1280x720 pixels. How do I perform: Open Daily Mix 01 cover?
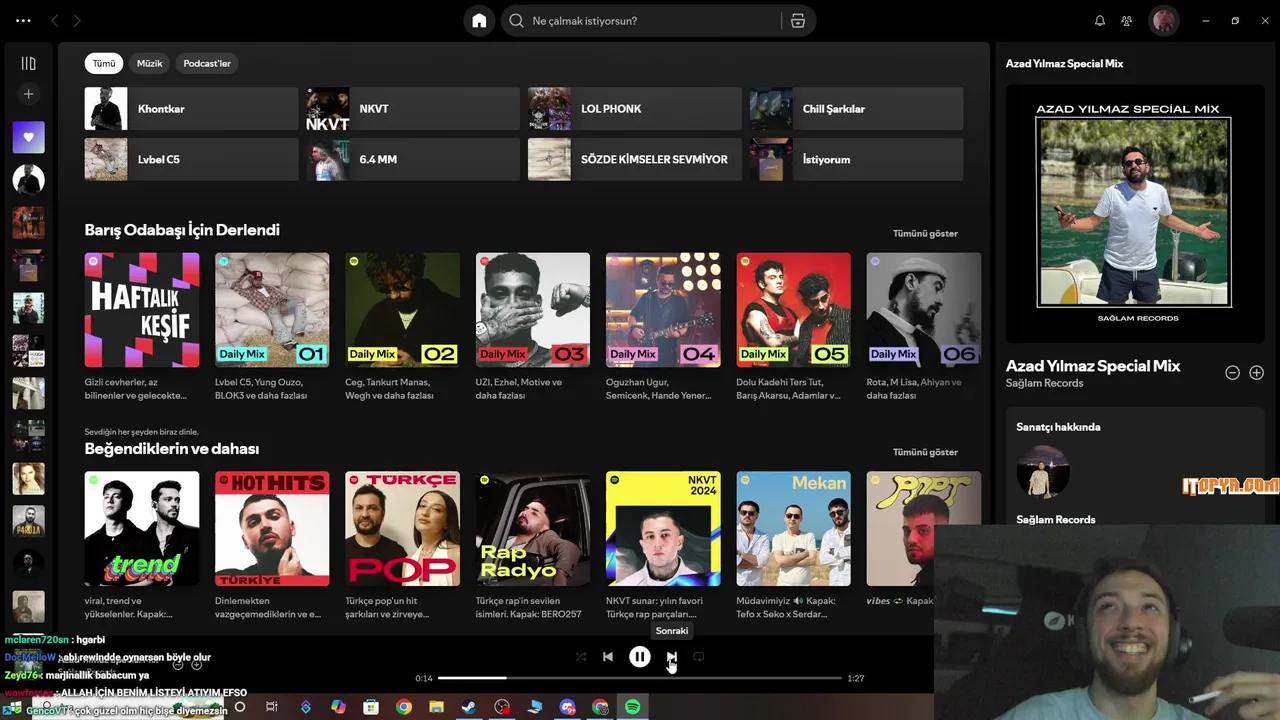pos(272,310)
